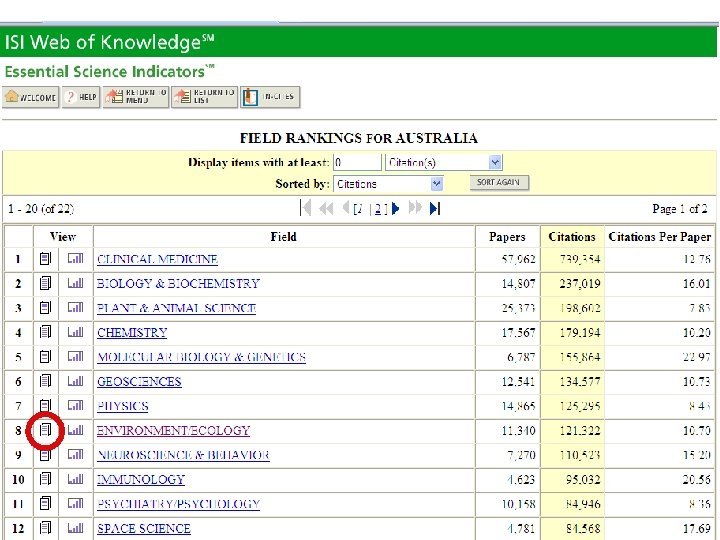Click Return to List button
The height and width of the screenshot is (540, 720).
(204, 97)
